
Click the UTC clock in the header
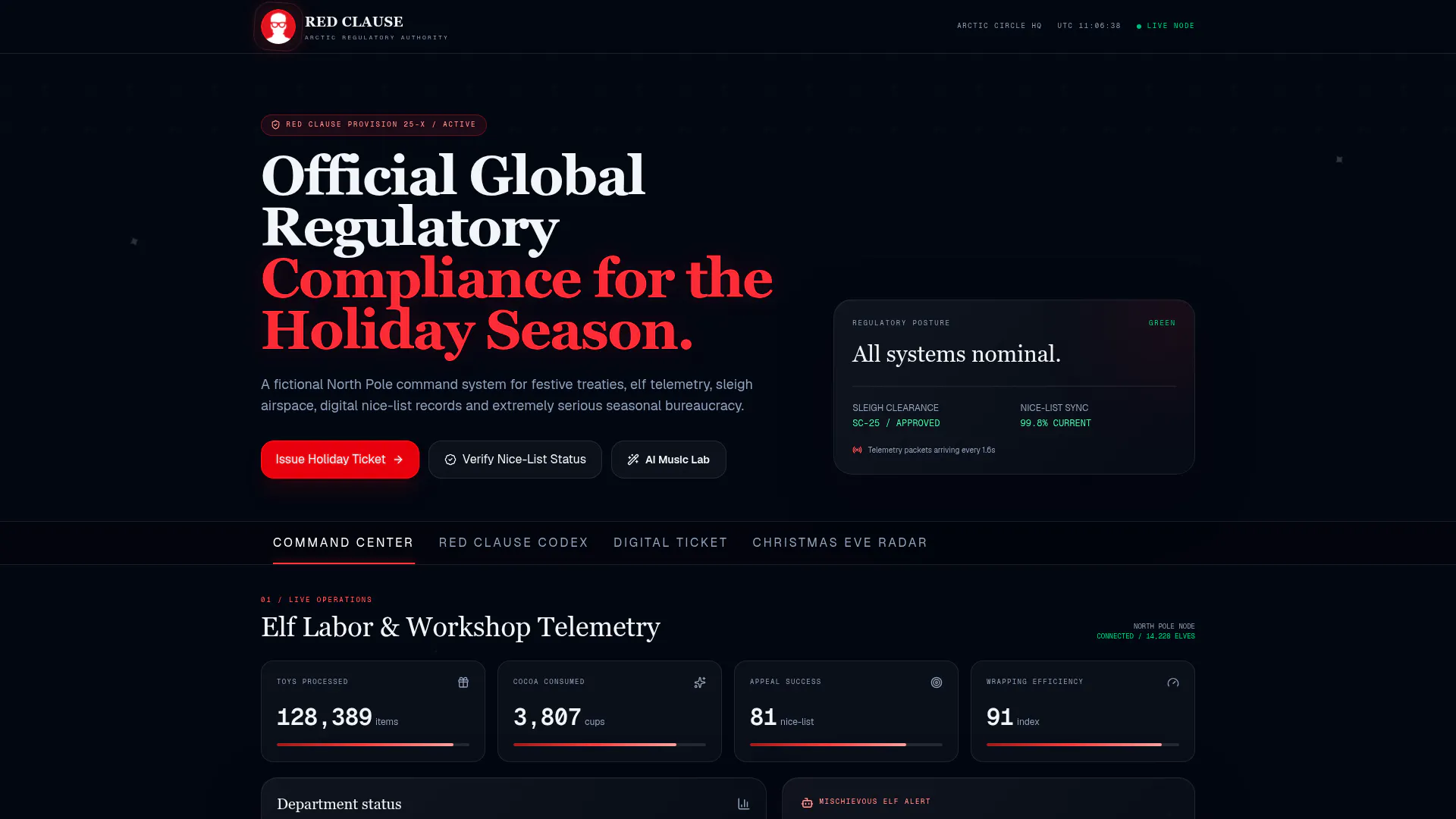(x=1089, y=26)
